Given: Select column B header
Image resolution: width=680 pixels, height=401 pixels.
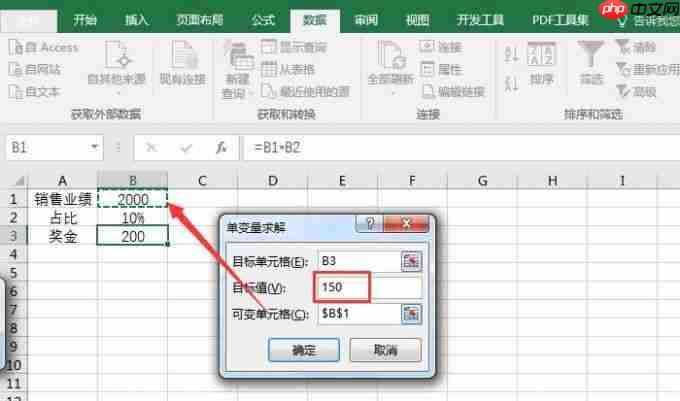Looking at the screenshot, I should pyautogui.click(x=133, y=180).
